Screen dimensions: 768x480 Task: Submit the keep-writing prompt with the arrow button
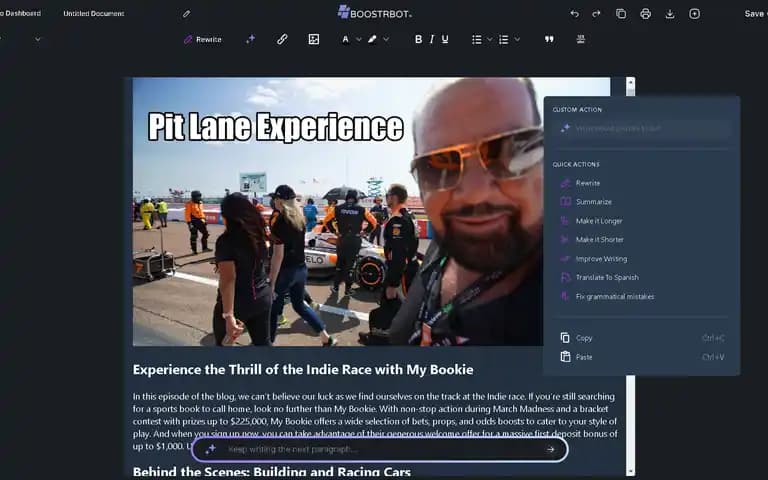pos(551,449)
